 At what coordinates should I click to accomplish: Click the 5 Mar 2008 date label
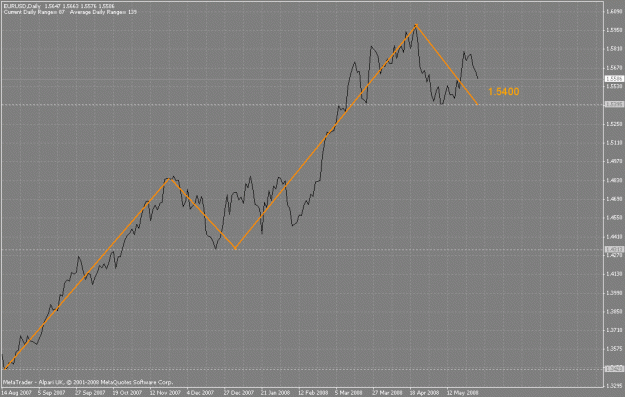tap(349, 393)
